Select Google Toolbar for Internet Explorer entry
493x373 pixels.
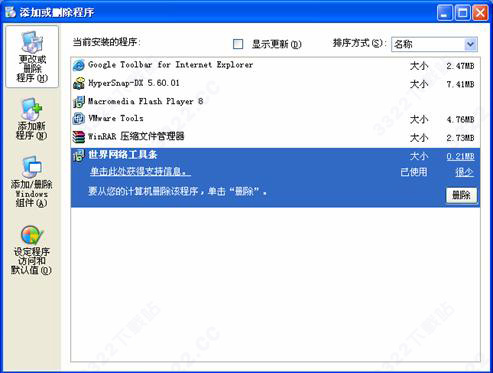[x=275, y=65]
